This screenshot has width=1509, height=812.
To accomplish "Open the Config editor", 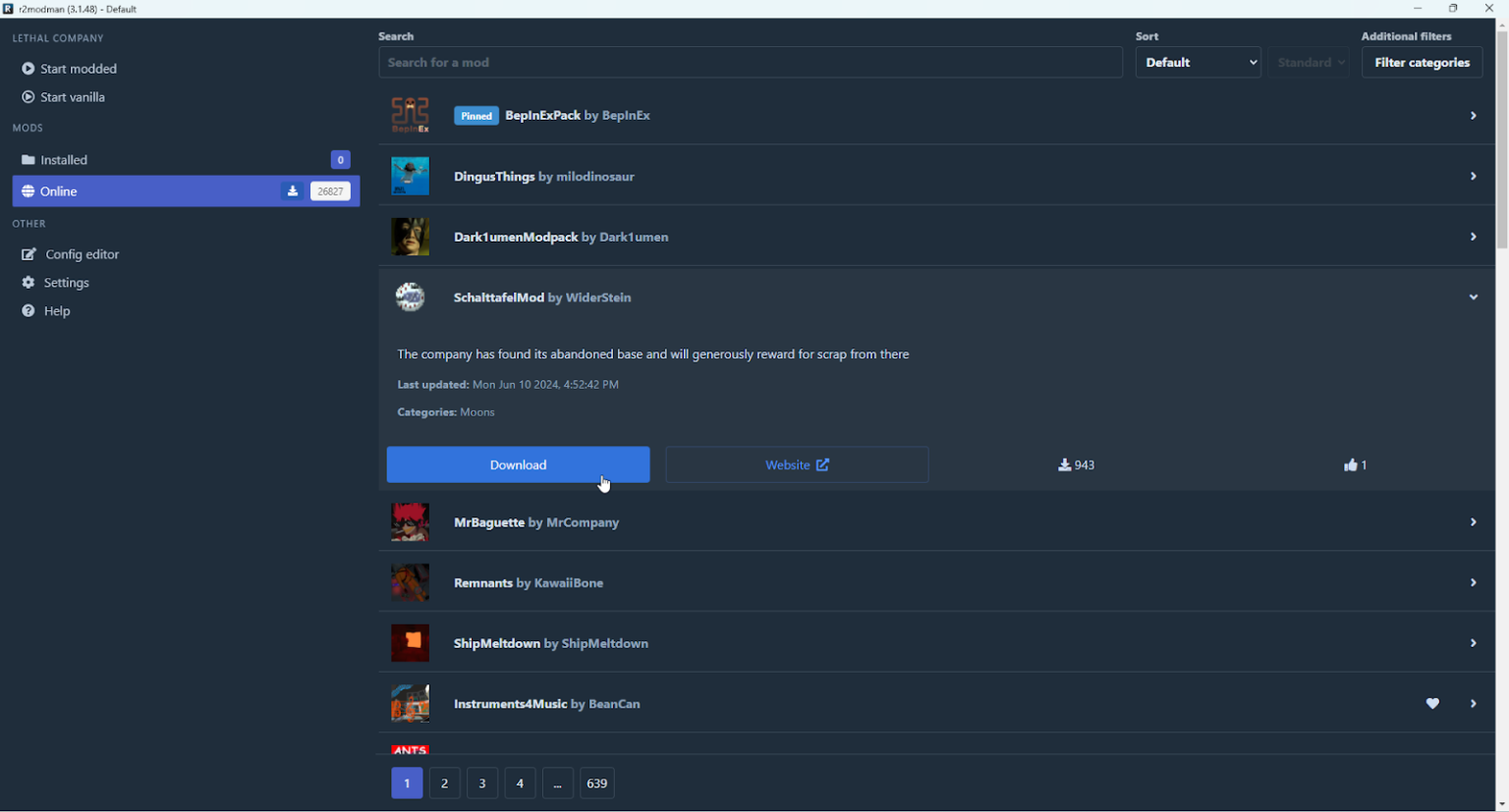I will [71, 254].
